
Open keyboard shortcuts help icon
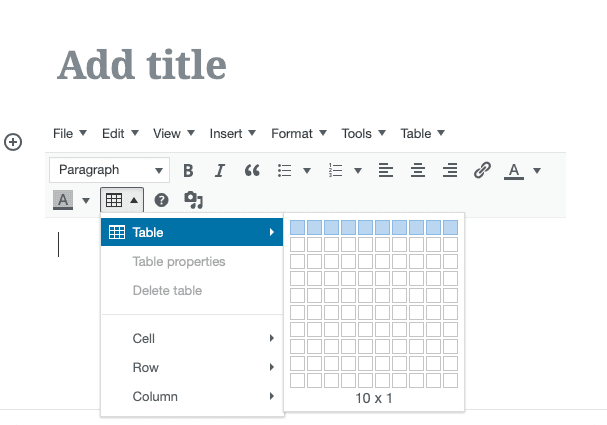point(161,200)
